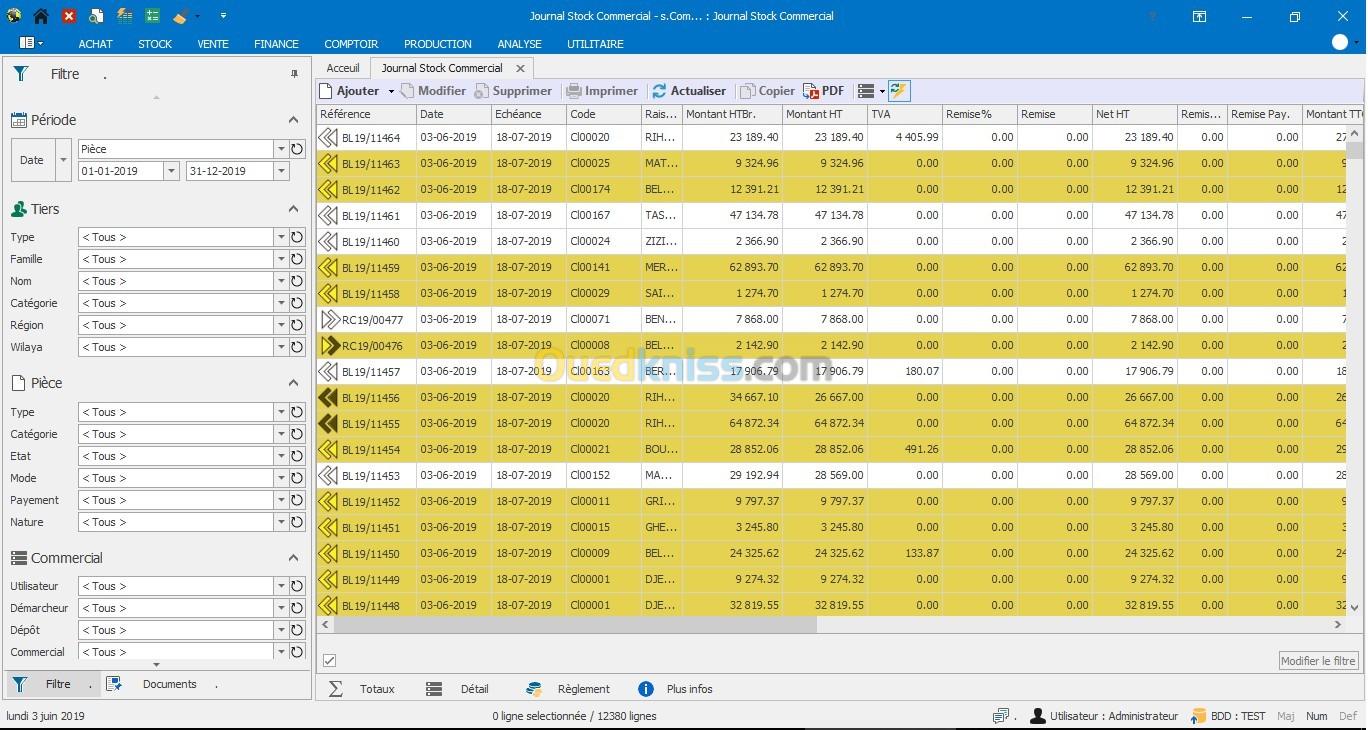Open the Mode dropdown

click(281, 478)
